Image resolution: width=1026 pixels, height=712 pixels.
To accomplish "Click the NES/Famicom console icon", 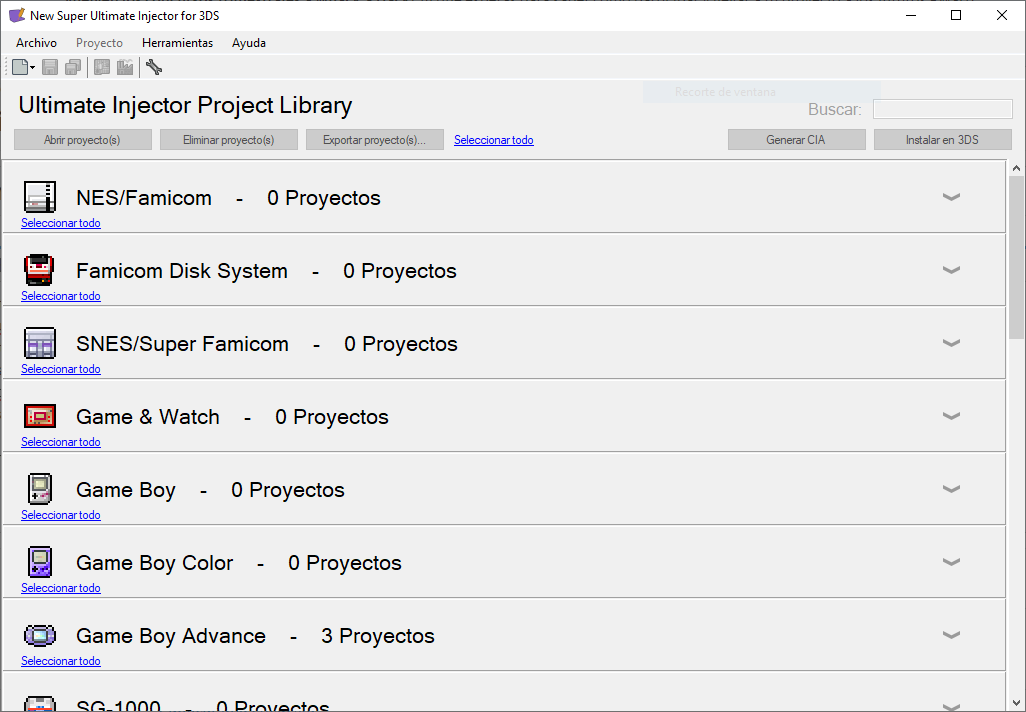I will pos(40,197).
